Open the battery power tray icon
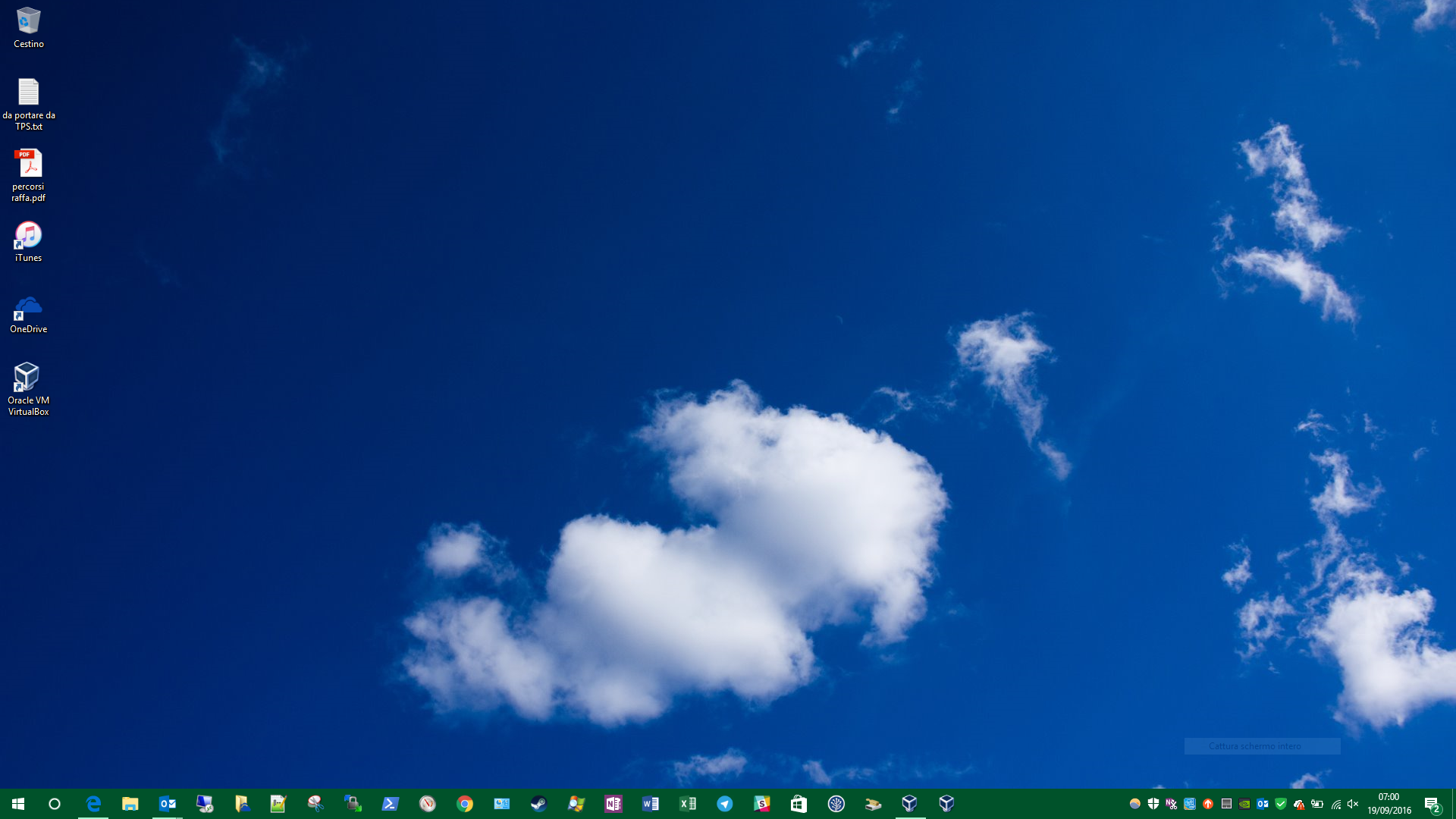This screenshot has height=819, width=1456. point(1317,804)
